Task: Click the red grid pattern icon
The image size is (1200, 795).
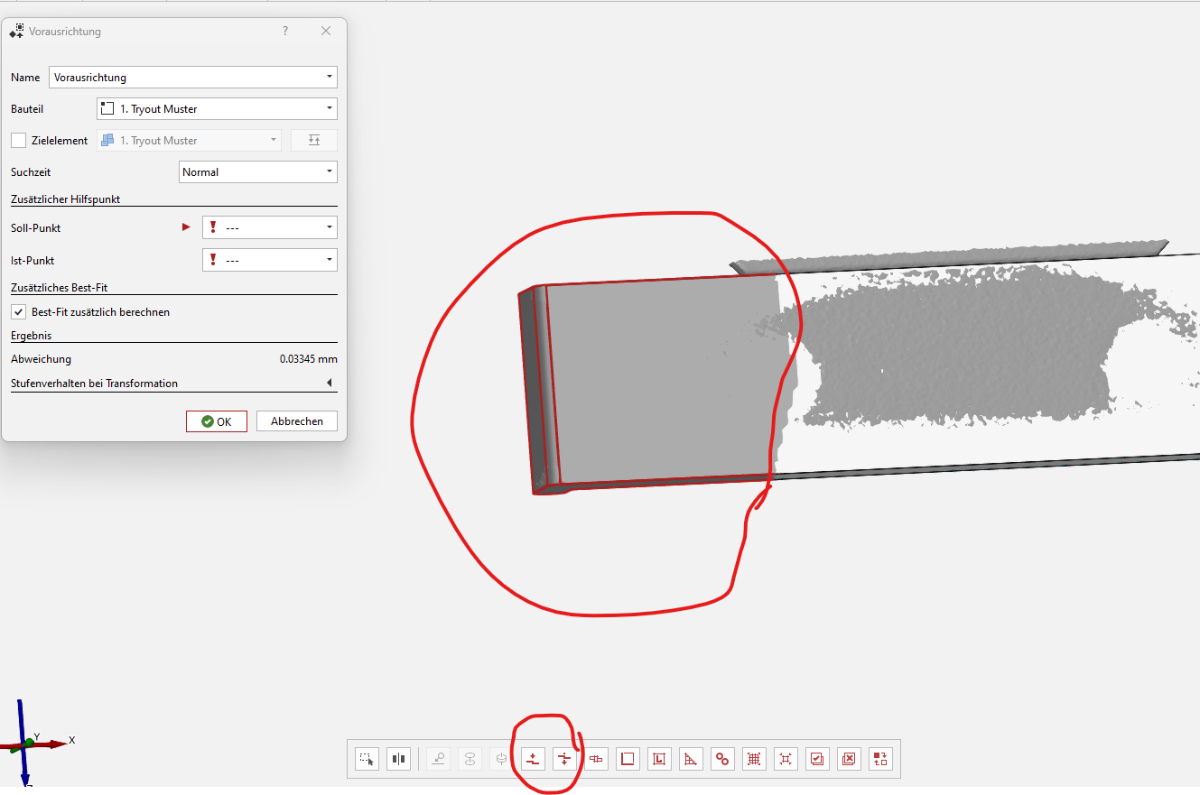Action: [754, 759]
